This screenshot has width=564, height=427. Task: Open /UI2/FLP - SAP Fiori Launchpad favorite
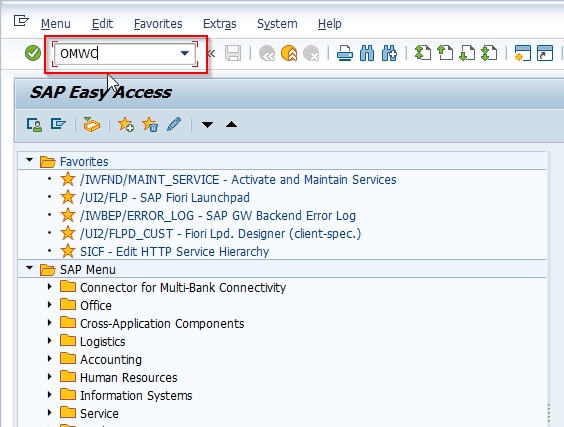coord(165,197)
